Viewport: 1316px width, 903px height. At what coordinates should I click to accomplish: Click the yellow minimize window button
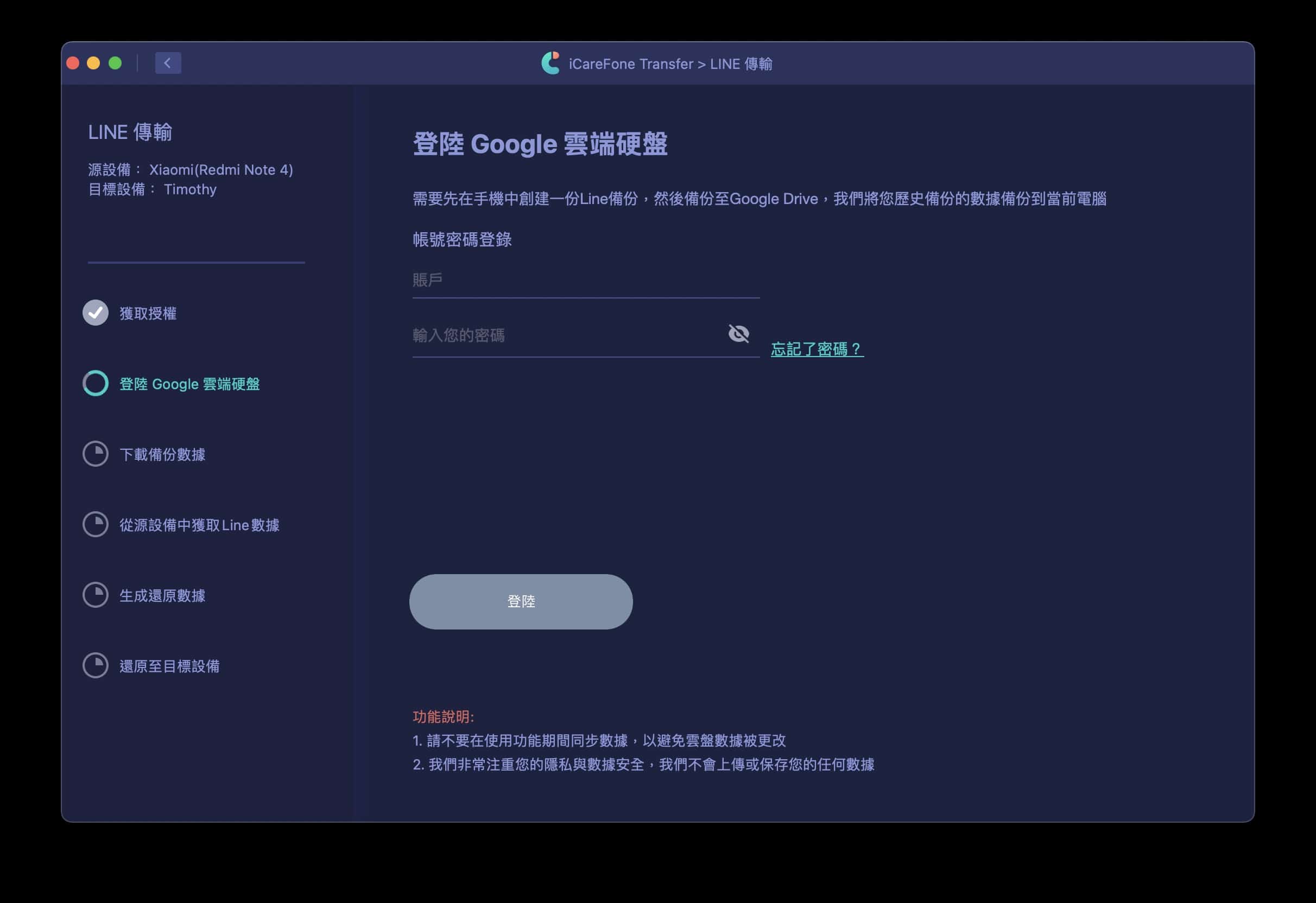[93, 63]
